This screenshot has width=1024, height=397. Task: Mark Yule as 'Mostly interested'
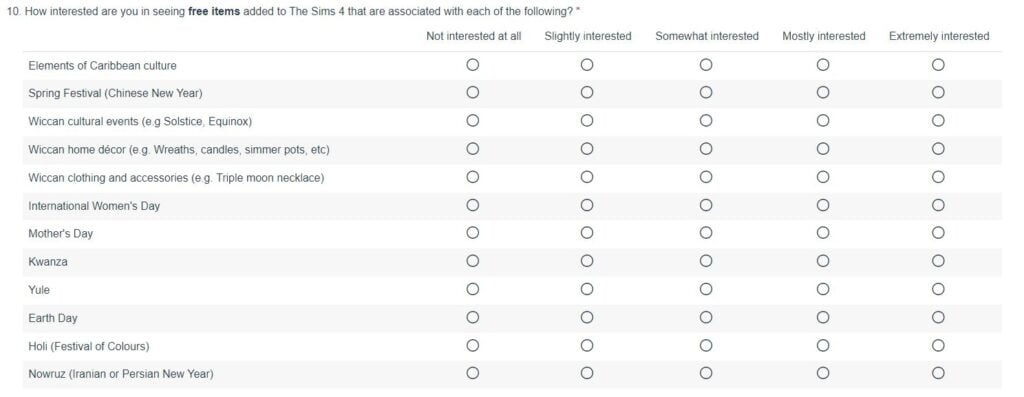[823, 289]
